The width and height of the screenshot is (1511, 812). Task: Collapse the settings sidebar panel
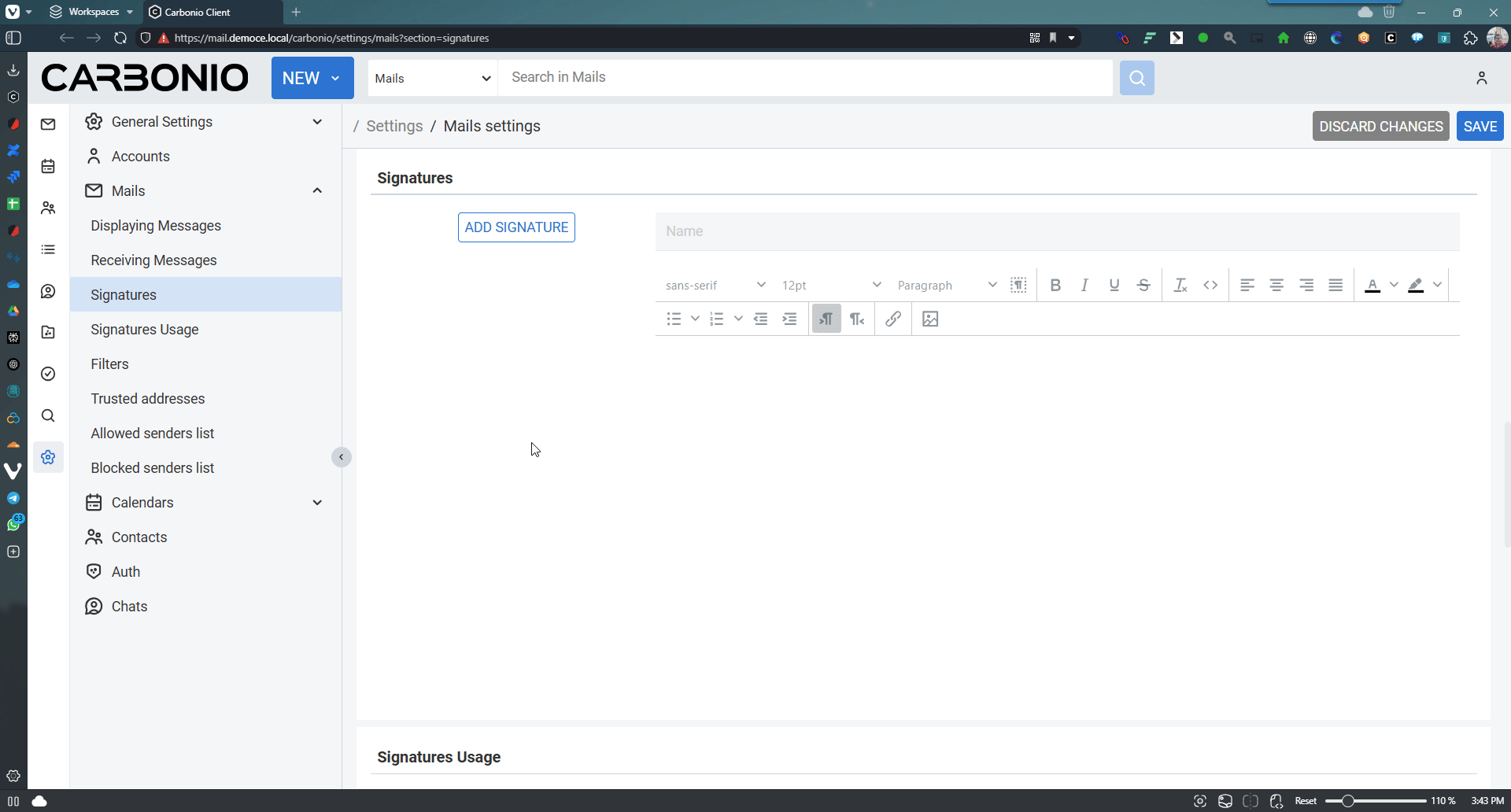[341, 457]
